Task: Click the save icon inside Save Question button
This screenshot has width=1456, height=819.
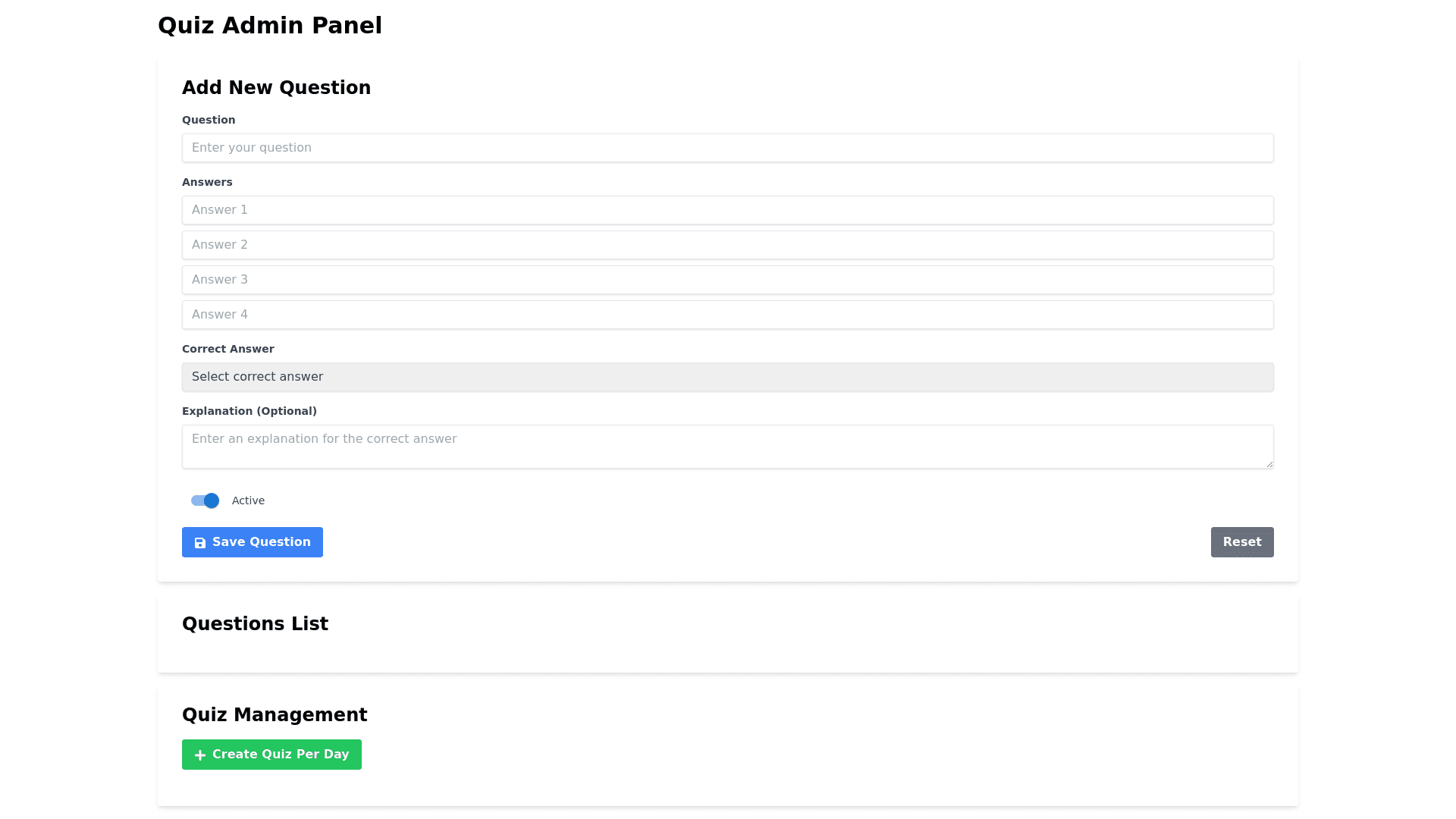Action: pyautogui.click(x=200, y=542)
